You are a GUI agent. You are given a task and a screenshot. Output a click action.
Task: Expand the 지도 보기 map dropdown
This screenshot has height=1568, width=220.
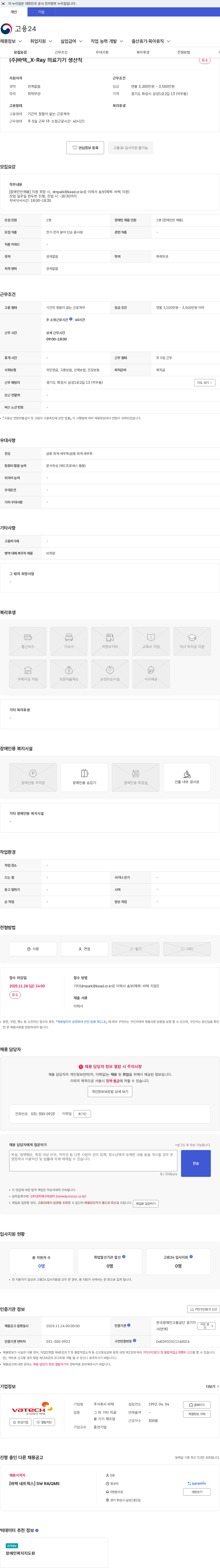pyautogui.click(x=205, y=383)
